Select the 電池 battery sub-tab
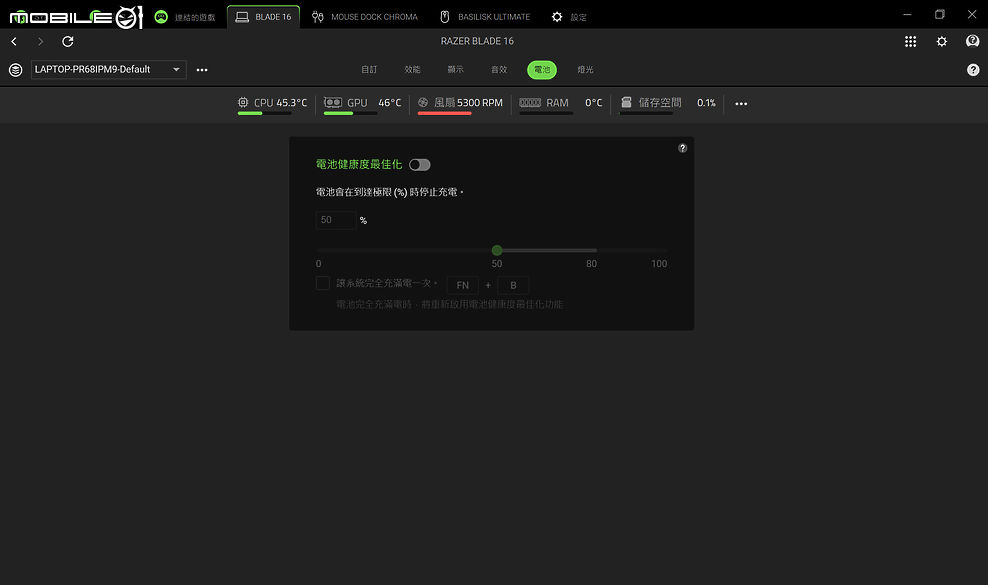Viewport: 988px width, 585px height. pos(542,69)
